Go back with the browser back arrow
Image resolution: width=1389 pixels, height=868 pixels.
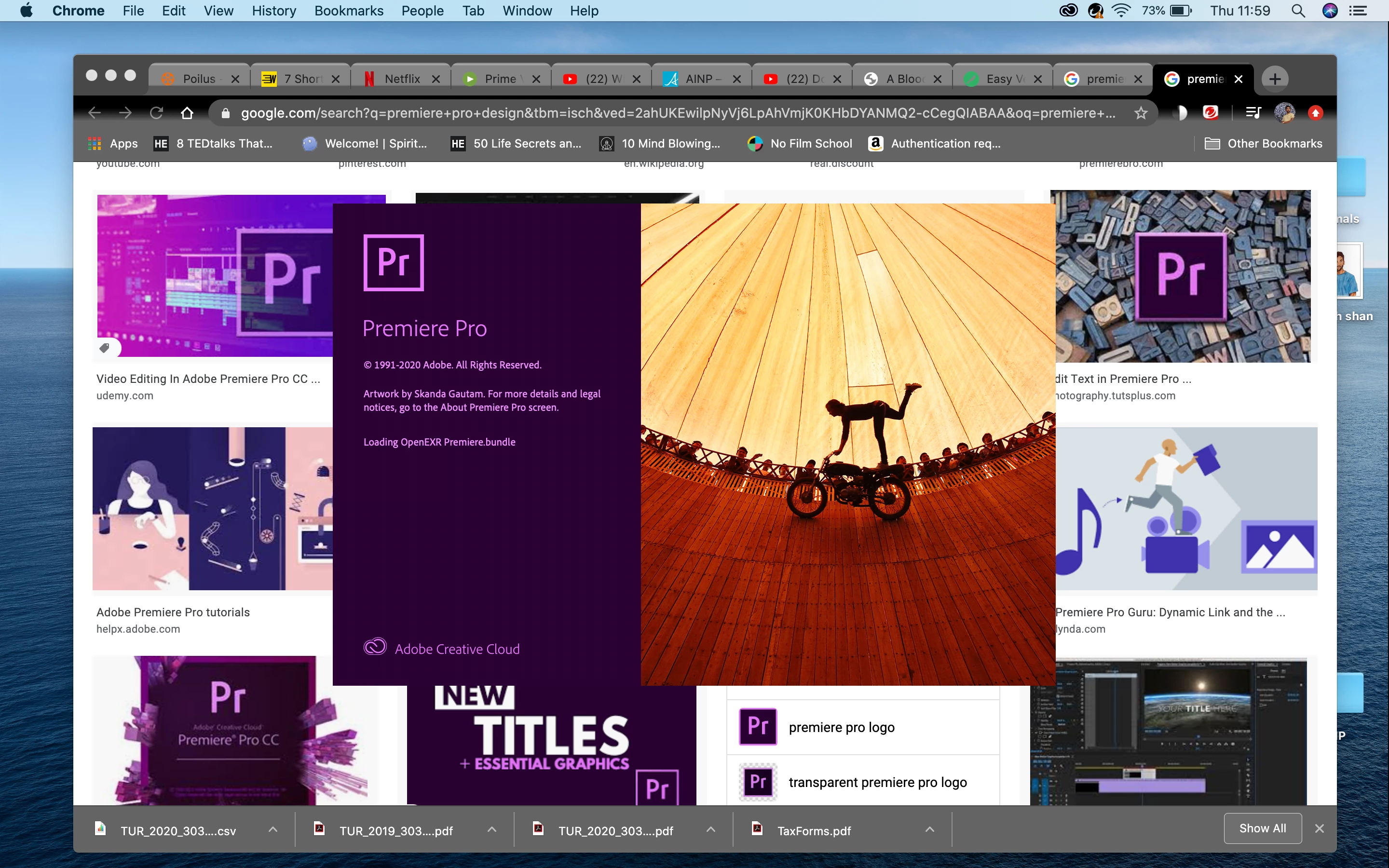pos(95,113)
